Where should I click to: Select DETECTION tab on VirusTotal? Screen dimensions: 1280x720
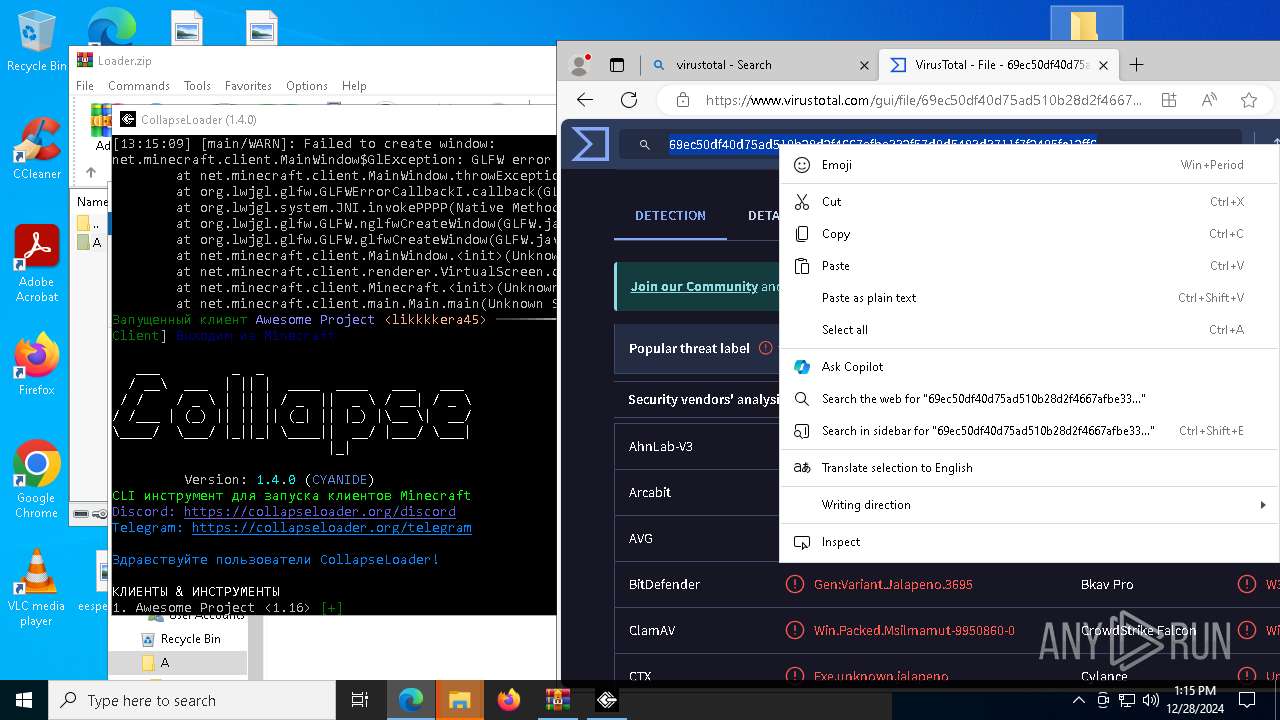point(670,215)
